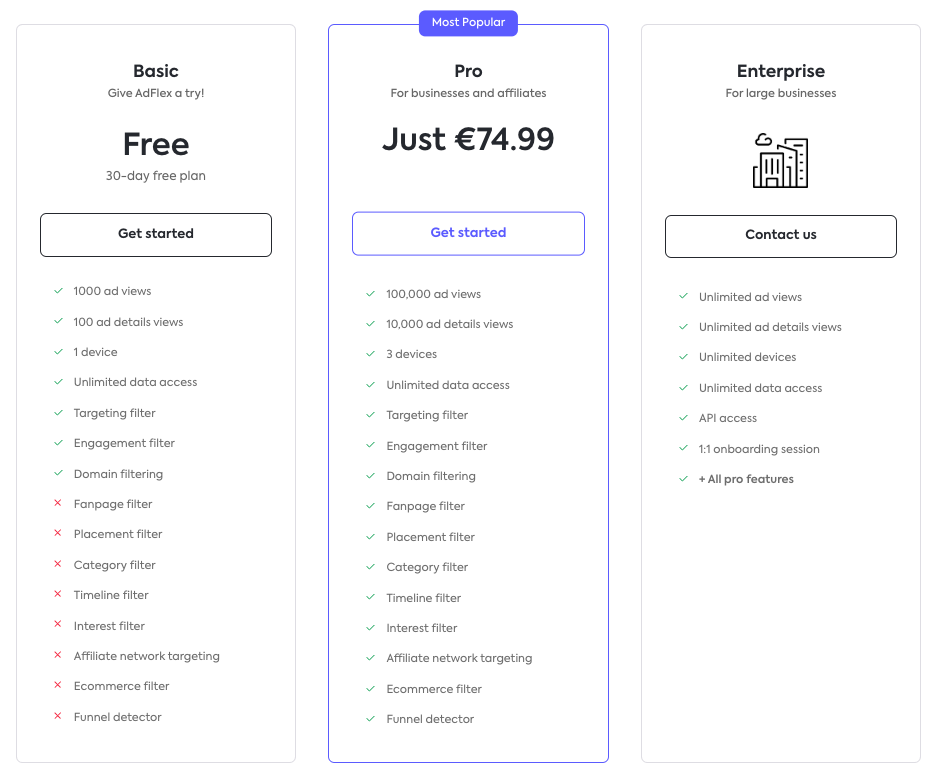Click red X next to Interest filter in Basic
Screen dimensions: 944x778
[58, 626]
